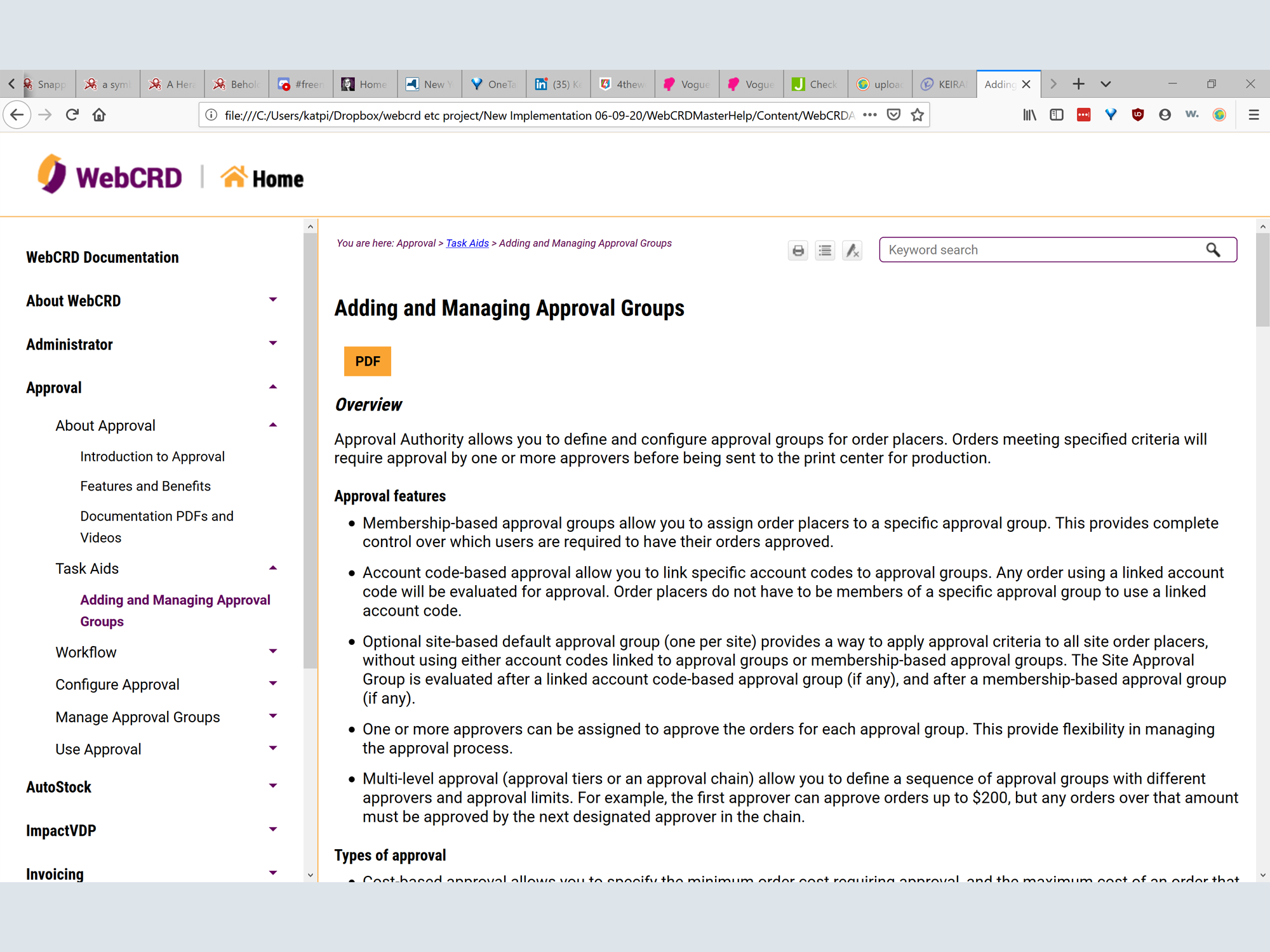The width and height of the screenshot is (1270, 952).
Task: Click the browser address bar URL
Action: point(540,116)
